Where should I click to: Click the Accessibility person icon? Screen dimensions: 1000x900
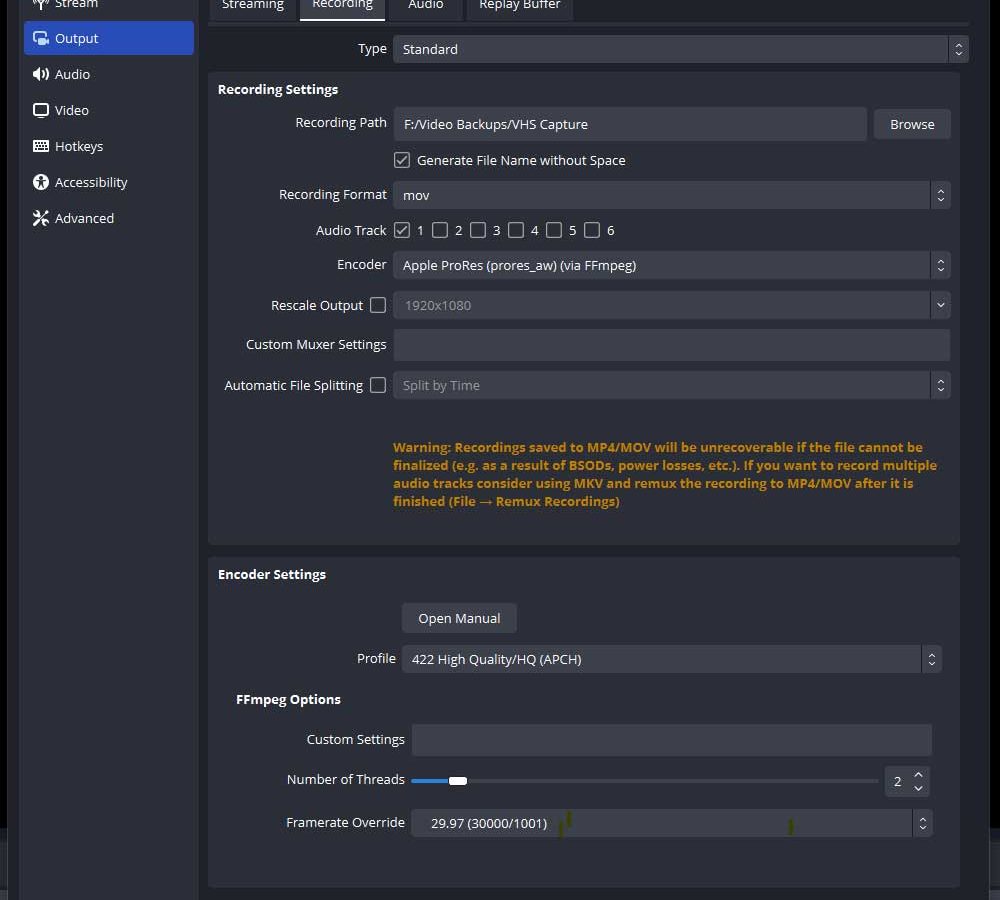(41, 182)
